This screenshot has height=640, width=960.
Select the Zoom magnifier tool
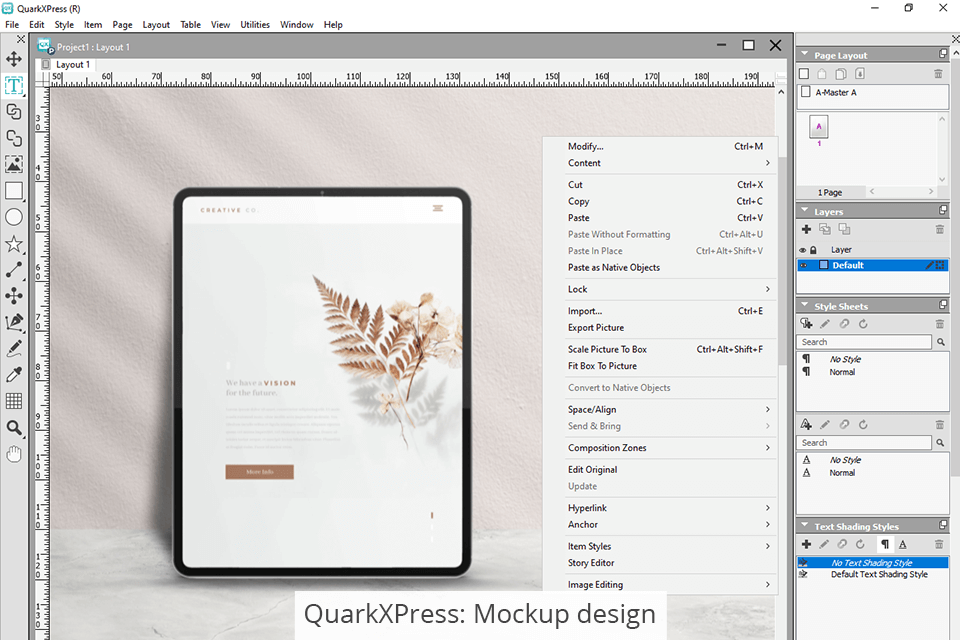13,427
